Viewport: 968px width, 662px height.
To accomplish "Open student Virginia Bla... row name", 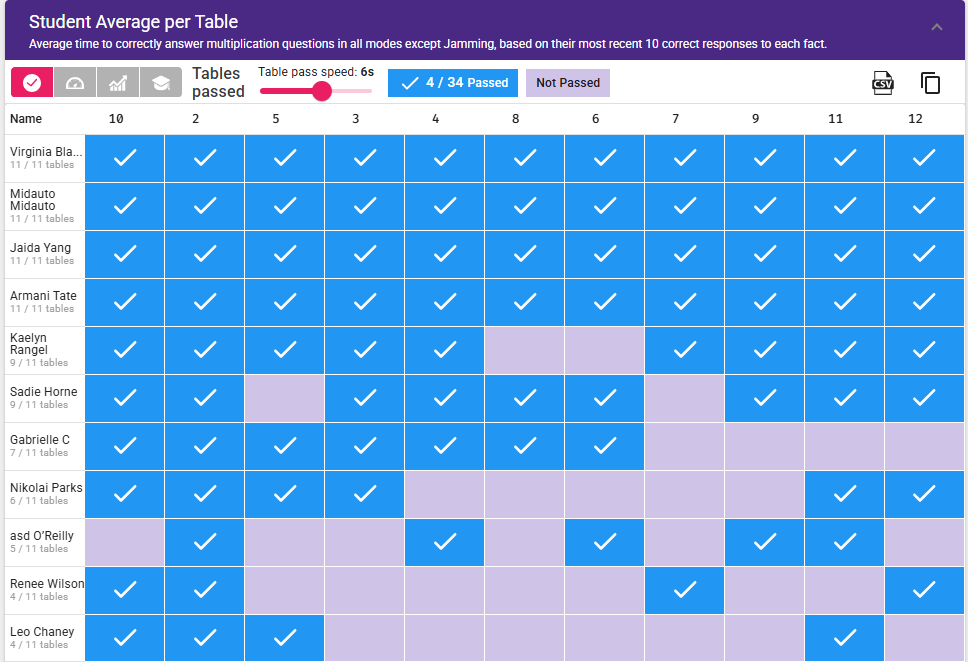I will click(x=45, y=152).
